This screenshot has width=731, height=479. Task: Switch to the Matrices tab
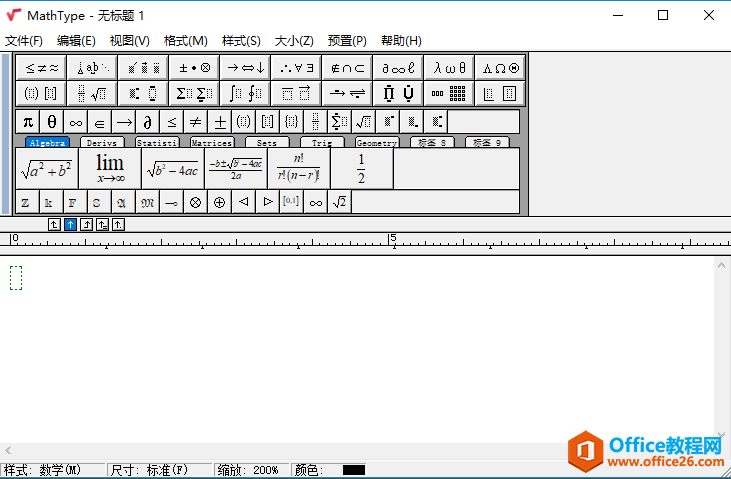[211, 143]
